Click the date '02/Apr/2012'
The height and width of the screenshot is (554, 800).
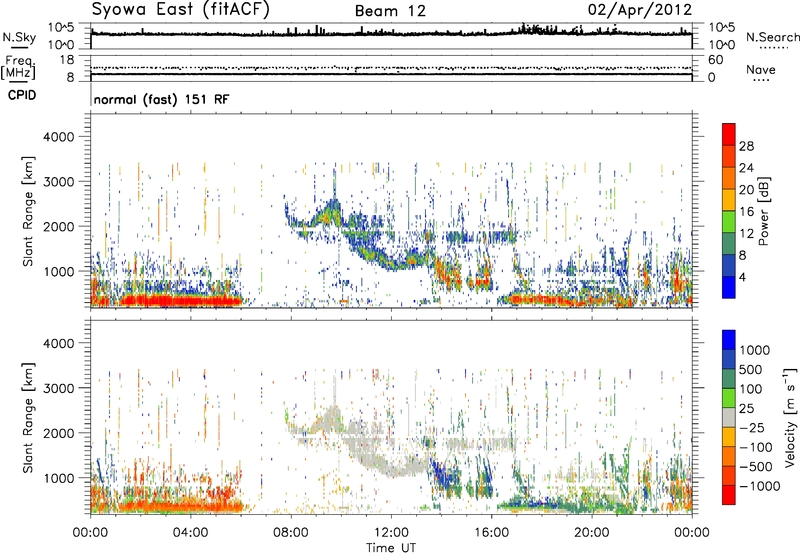tap(640, 10)
